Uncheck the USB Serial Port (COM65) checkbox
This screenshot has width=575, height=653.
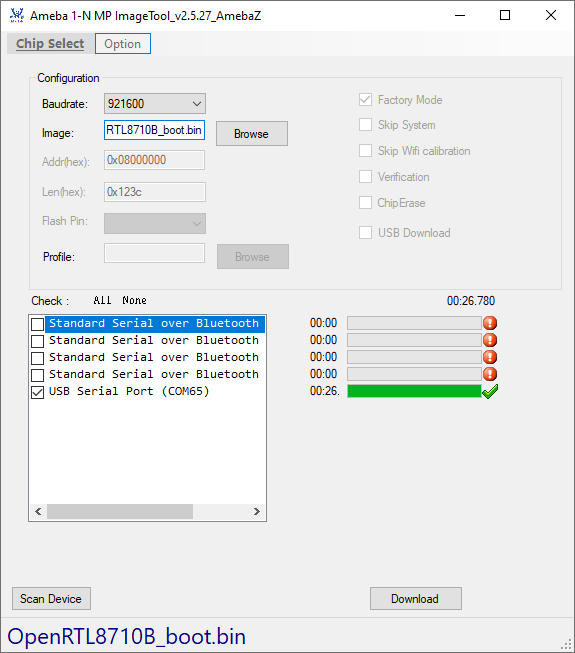click(x=37, y=392)
